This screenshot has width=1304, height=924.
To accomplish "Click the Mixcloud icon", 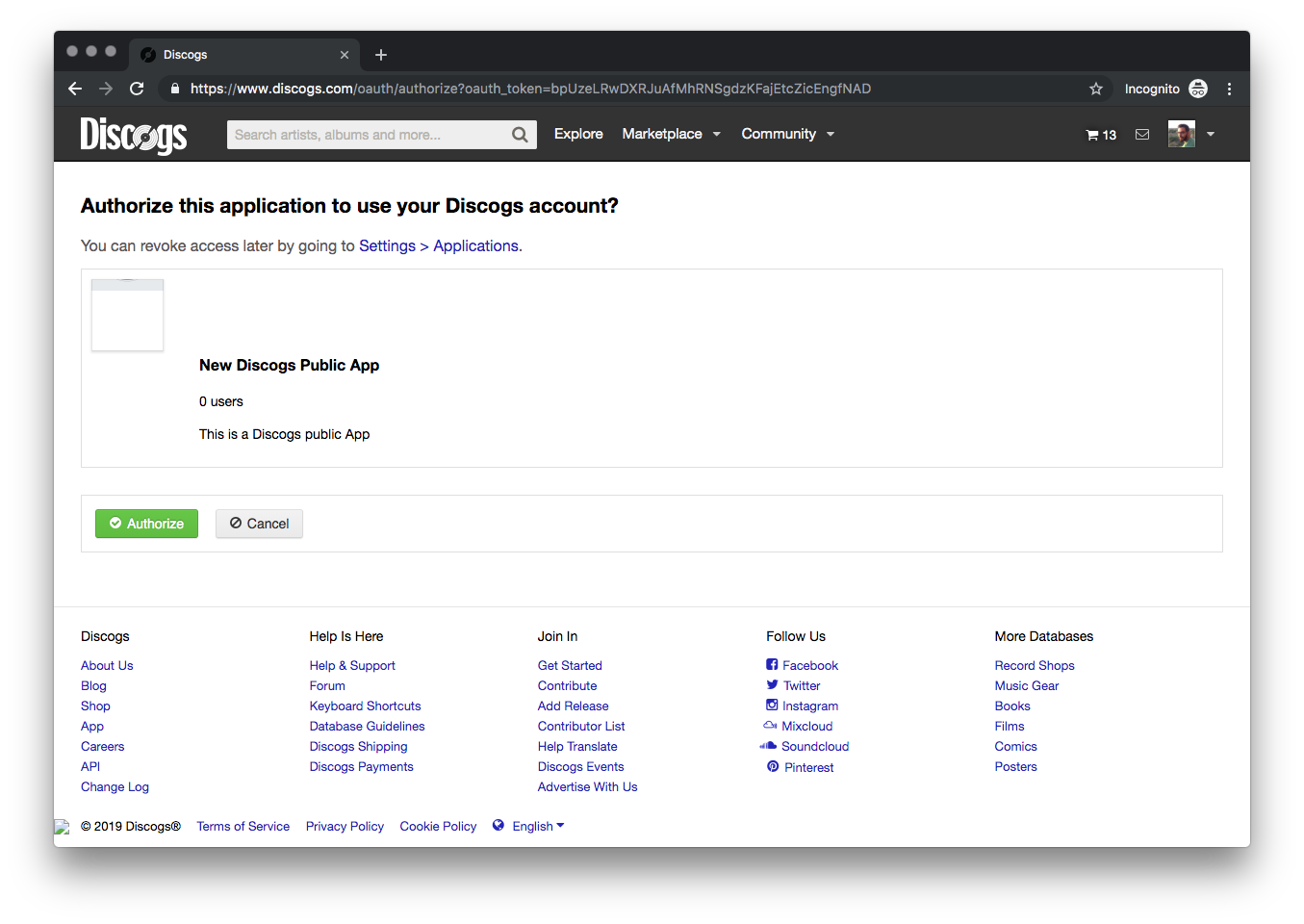I will pos(770,725).
